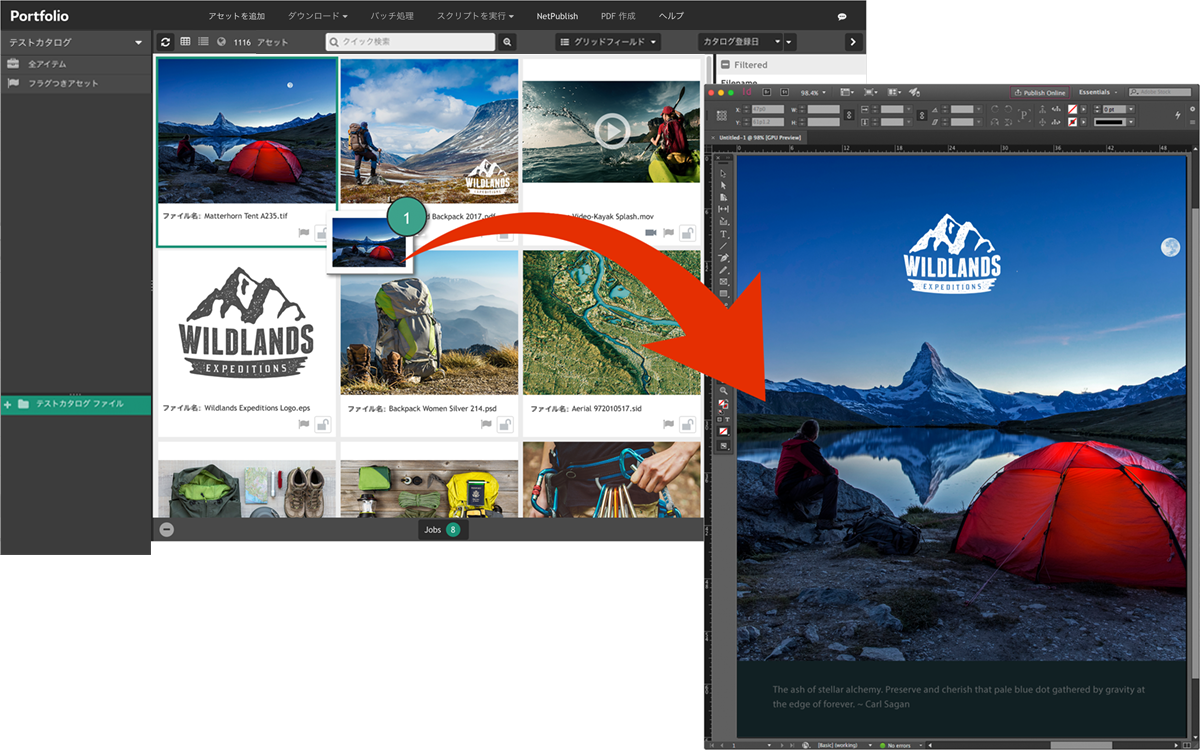Click the Publish Online button

(1040, 92)
